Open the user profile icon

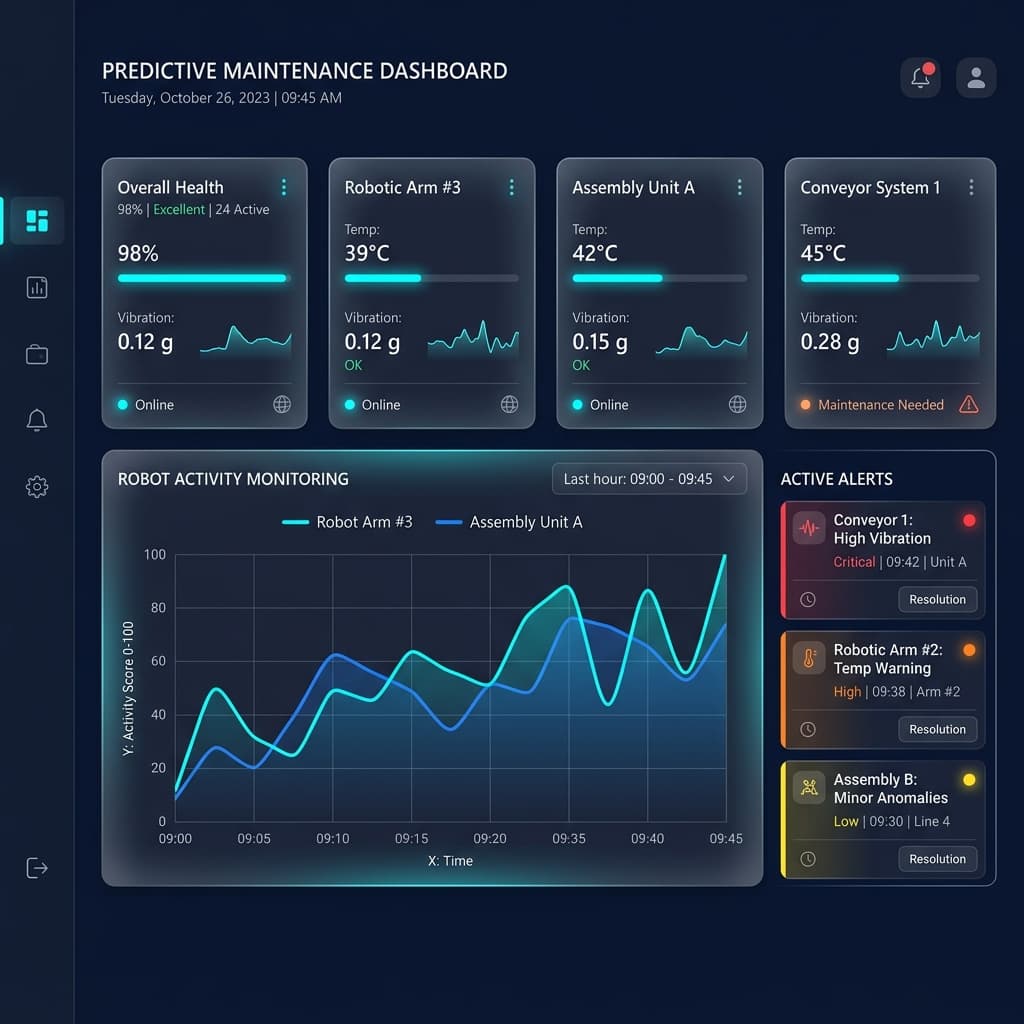tap(976, 78)
